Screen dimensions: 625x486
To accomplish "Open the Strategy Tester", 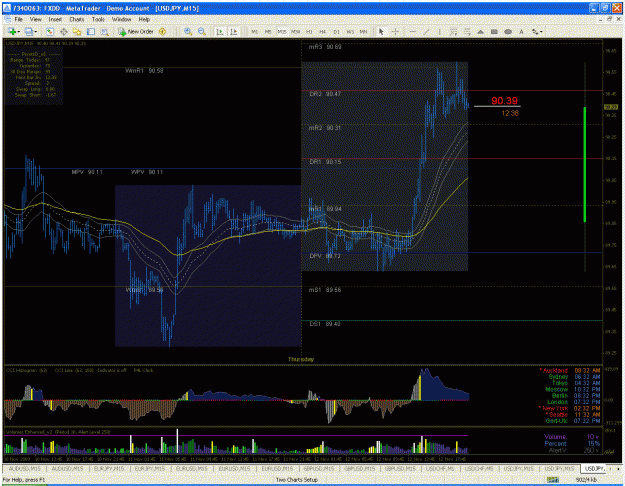I will pyautogui.click(x=104, y=31).
